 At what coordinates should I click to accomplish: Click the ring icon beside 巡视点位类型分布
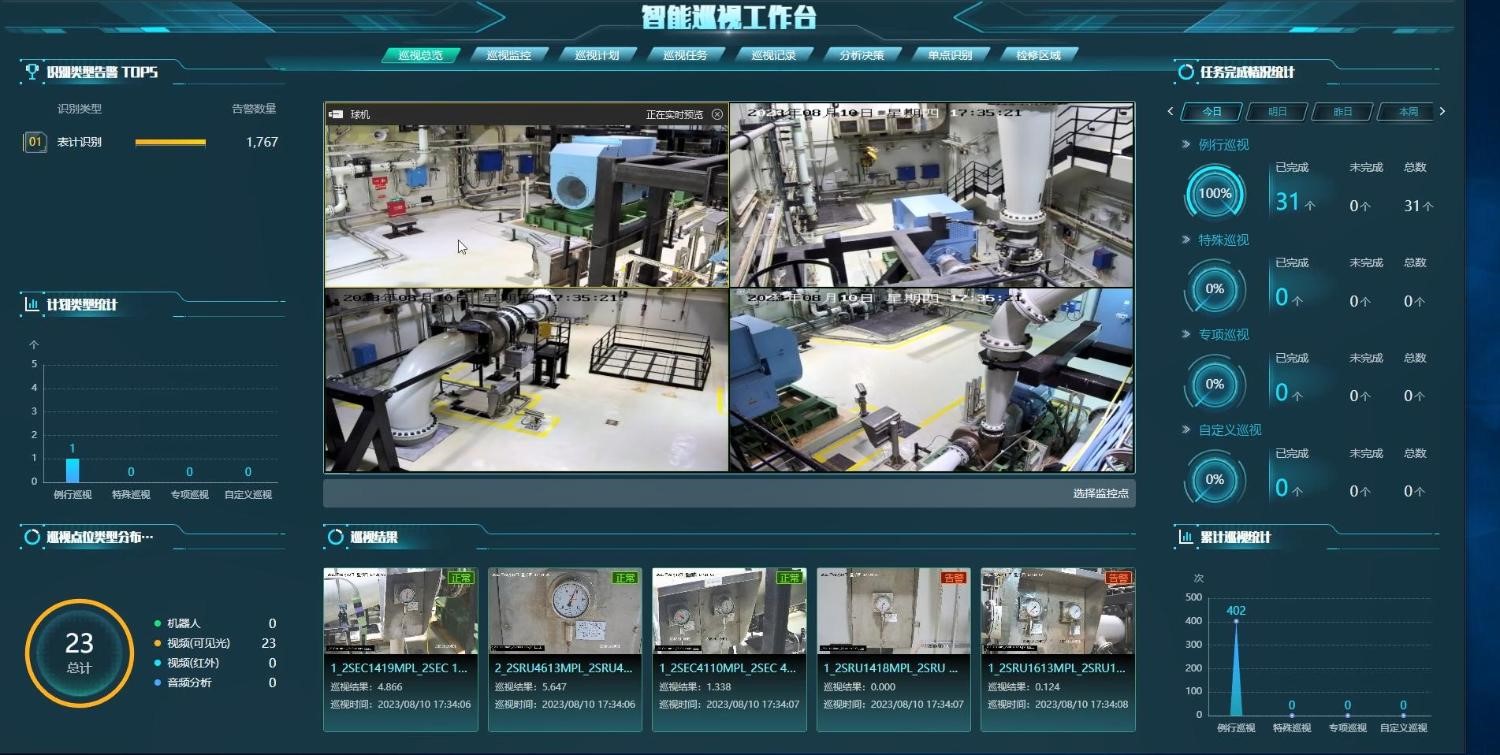(32, 537)
